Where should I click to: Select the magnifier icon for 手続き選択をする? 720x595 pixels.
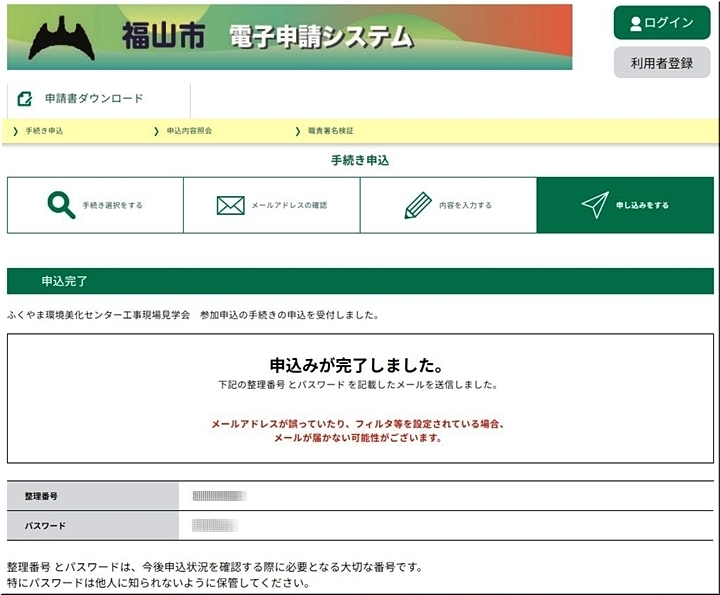61,205
